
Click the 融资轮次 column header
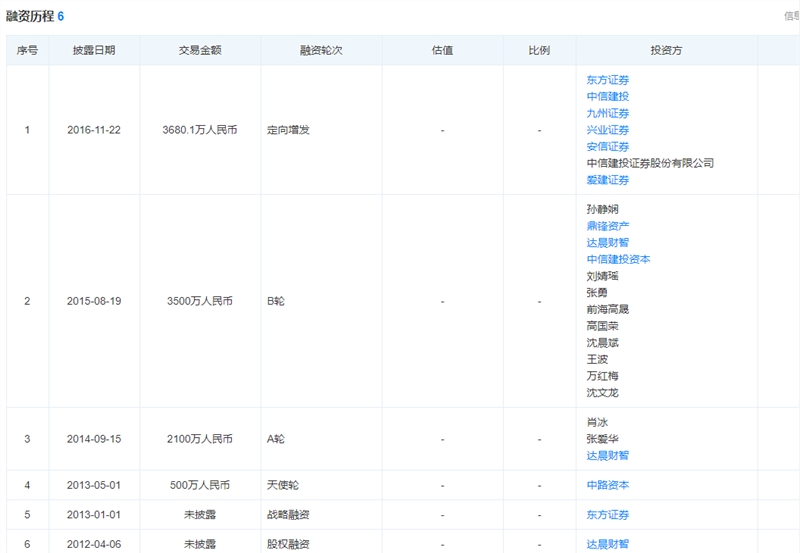click(x=321, y=50)
